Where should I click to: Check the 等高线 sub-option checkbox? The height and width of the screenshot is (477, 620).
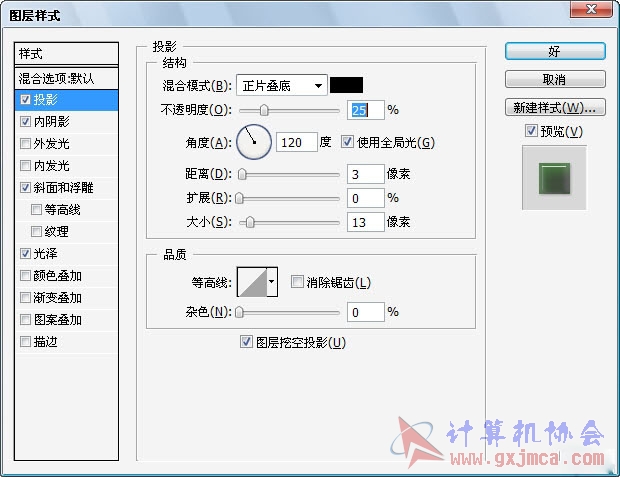(x=36, y=210)
